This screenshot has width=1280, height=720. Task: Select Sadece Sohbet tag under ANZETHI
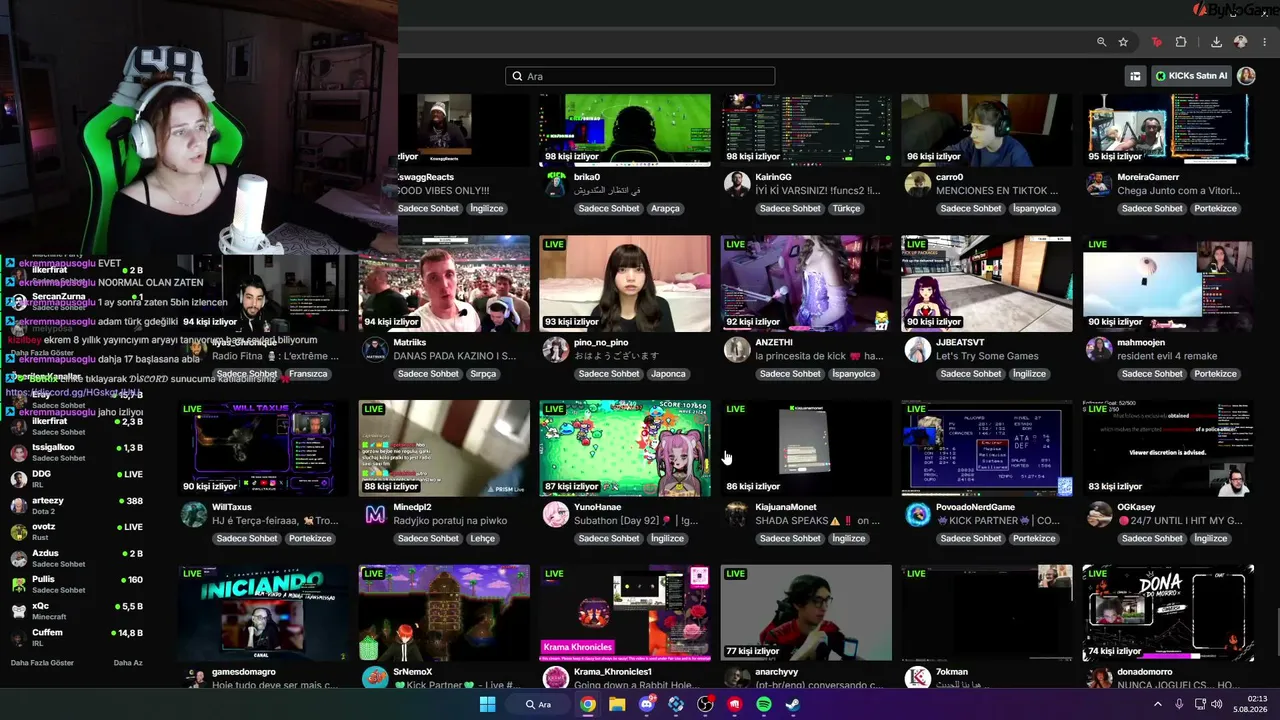pos(790,374)
